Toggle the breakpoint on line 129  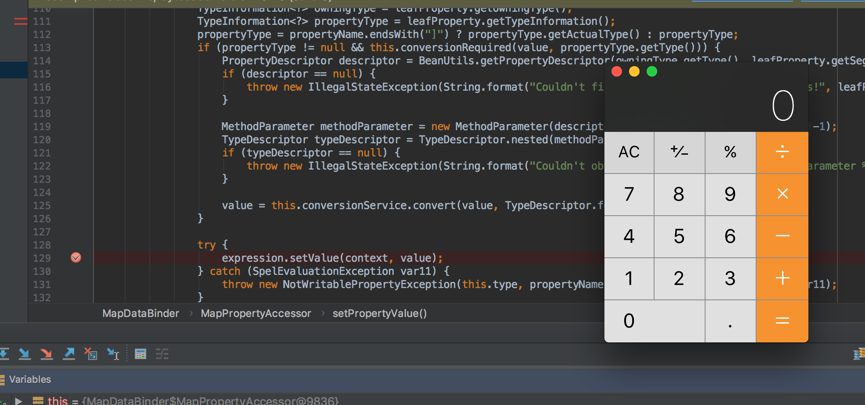pyautogui.click(x=76, y=257)
